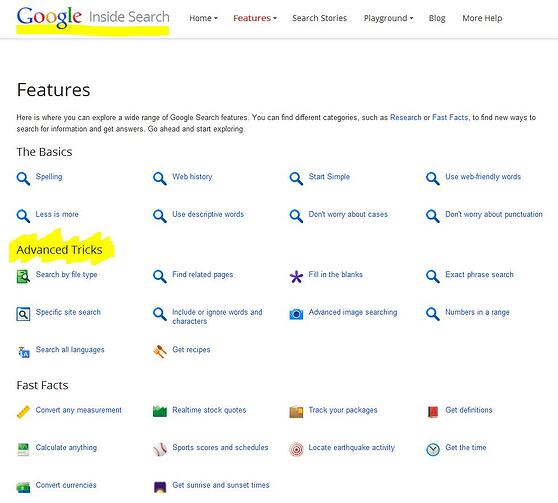Click the red book icon for Get definitions
This screenshot has height=503, width=558.
[x=433, y=412]
